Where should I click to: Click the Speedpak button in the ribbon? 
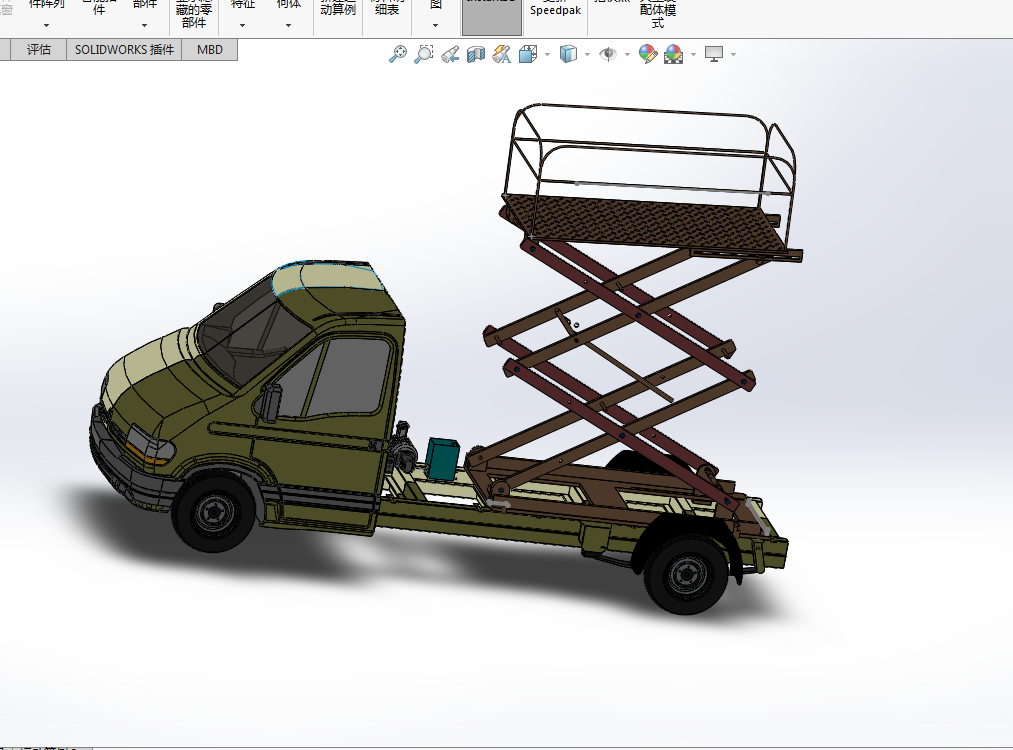pos(555,10)
